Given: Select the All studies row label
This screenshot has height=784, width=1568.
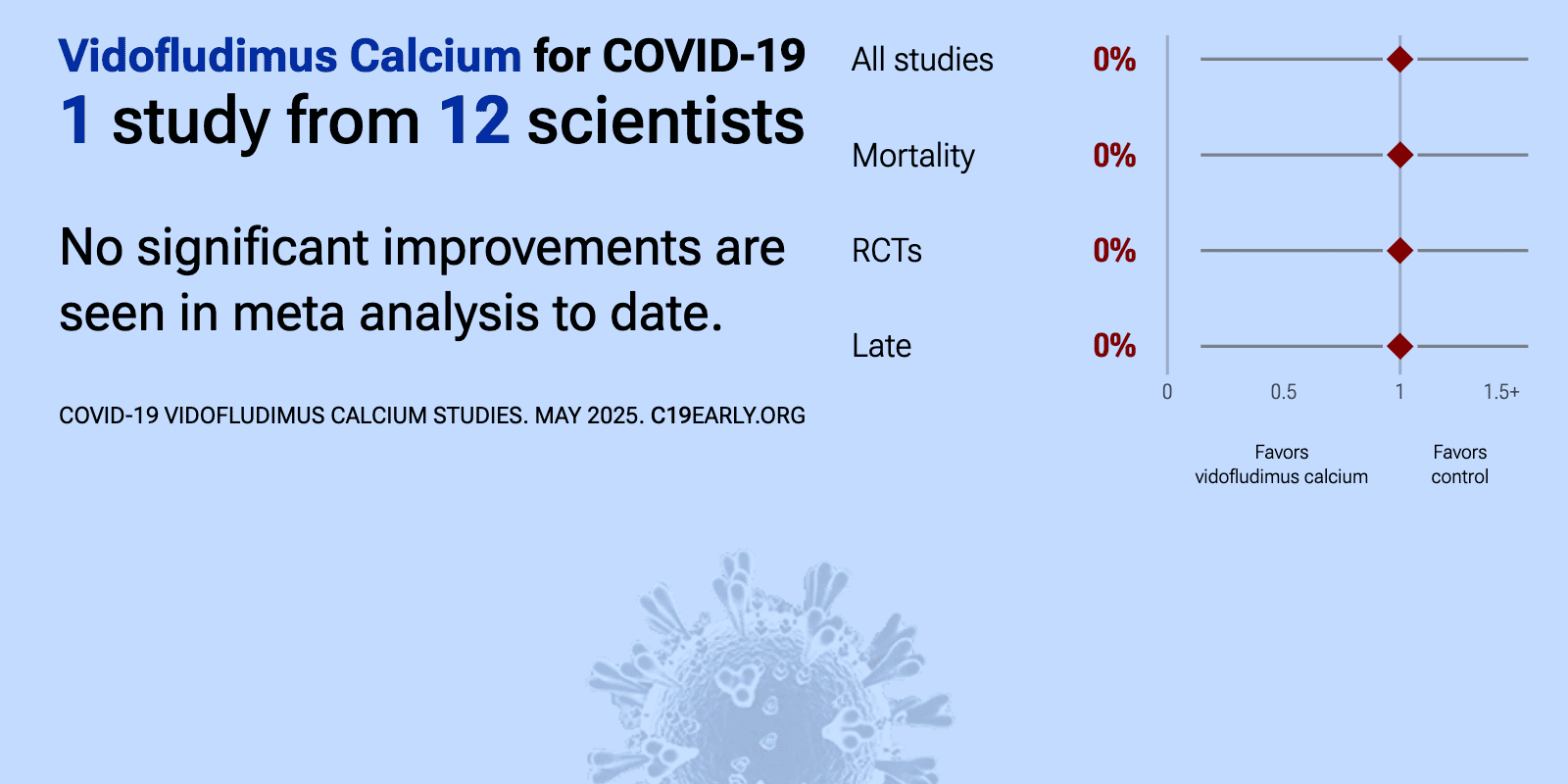Looking at the screenshot, I should pos(922,60).
